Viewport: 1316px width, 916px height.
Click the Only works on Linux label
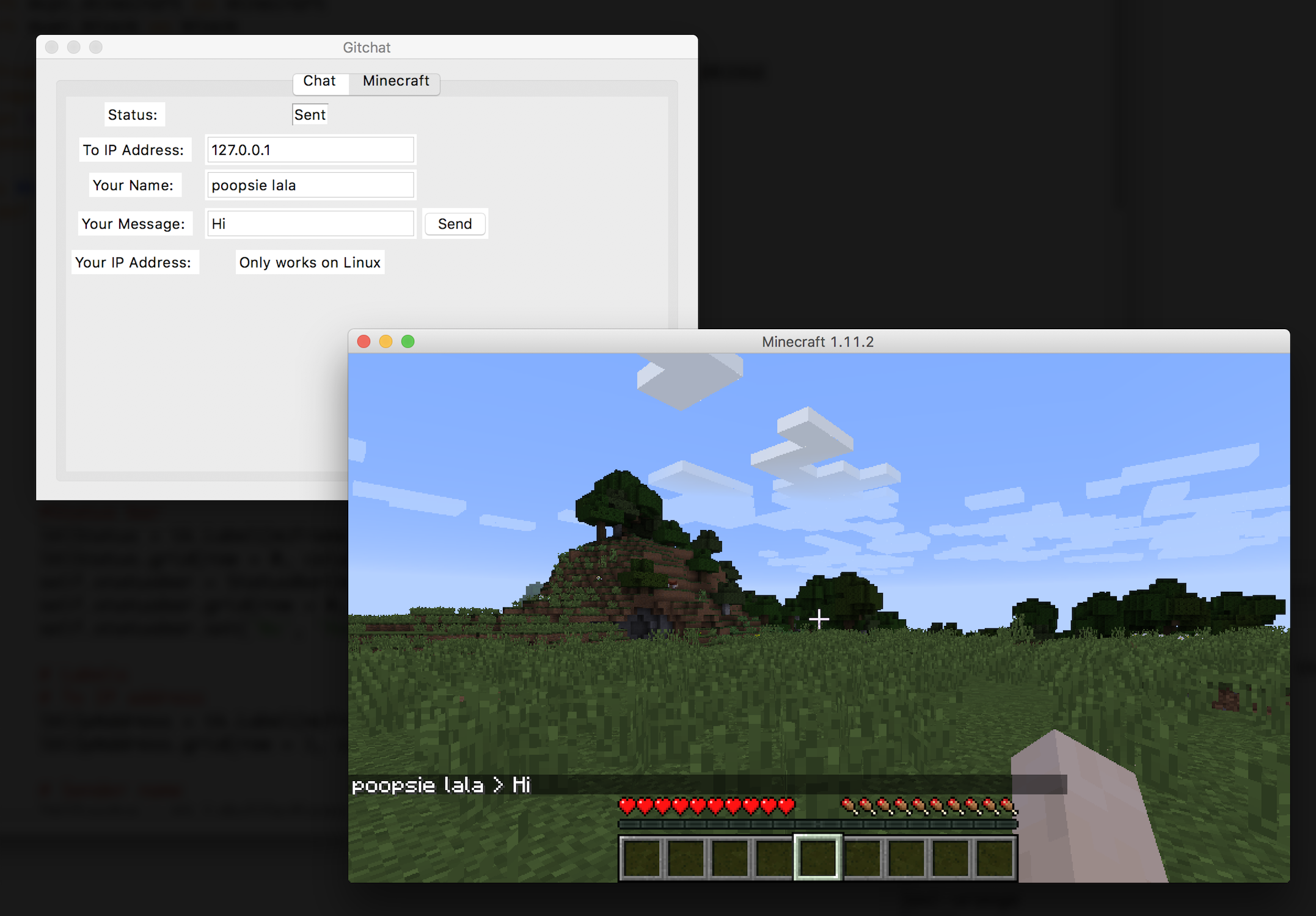pyautogui.click(x=309, y=262)
